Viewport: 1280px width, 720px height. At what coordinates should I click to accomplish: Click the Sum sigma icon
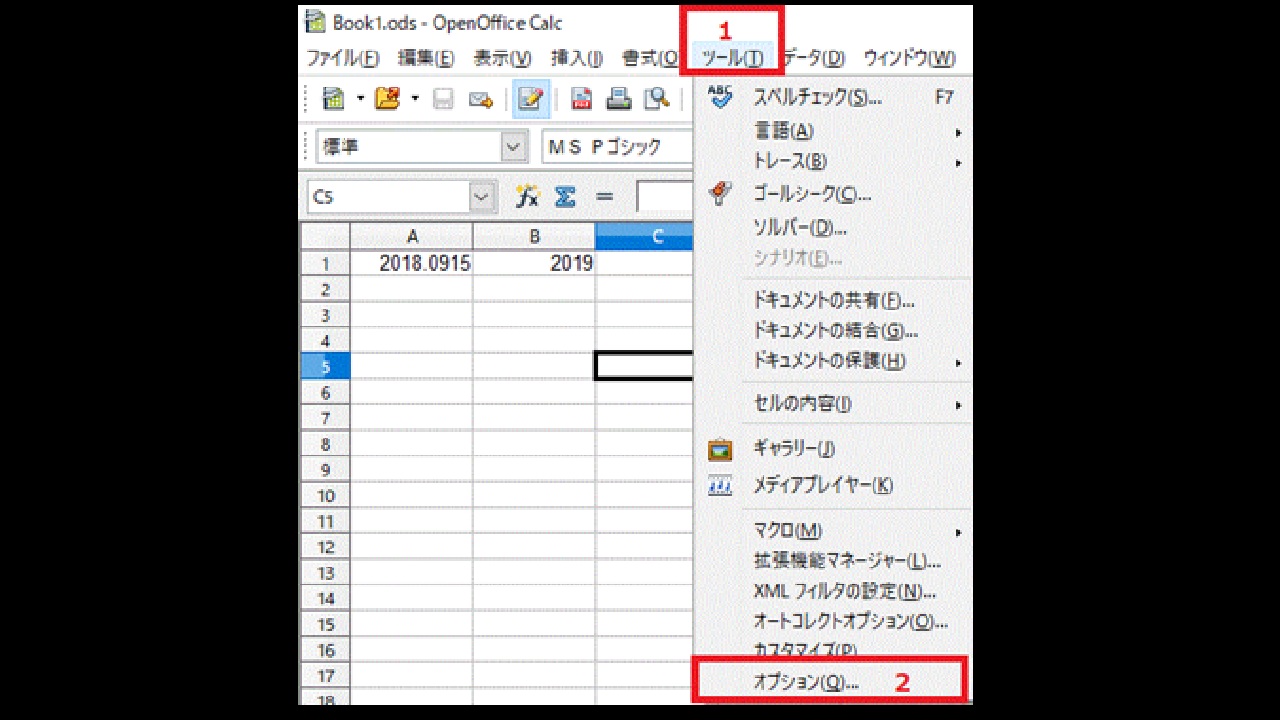tap(565, 197)
